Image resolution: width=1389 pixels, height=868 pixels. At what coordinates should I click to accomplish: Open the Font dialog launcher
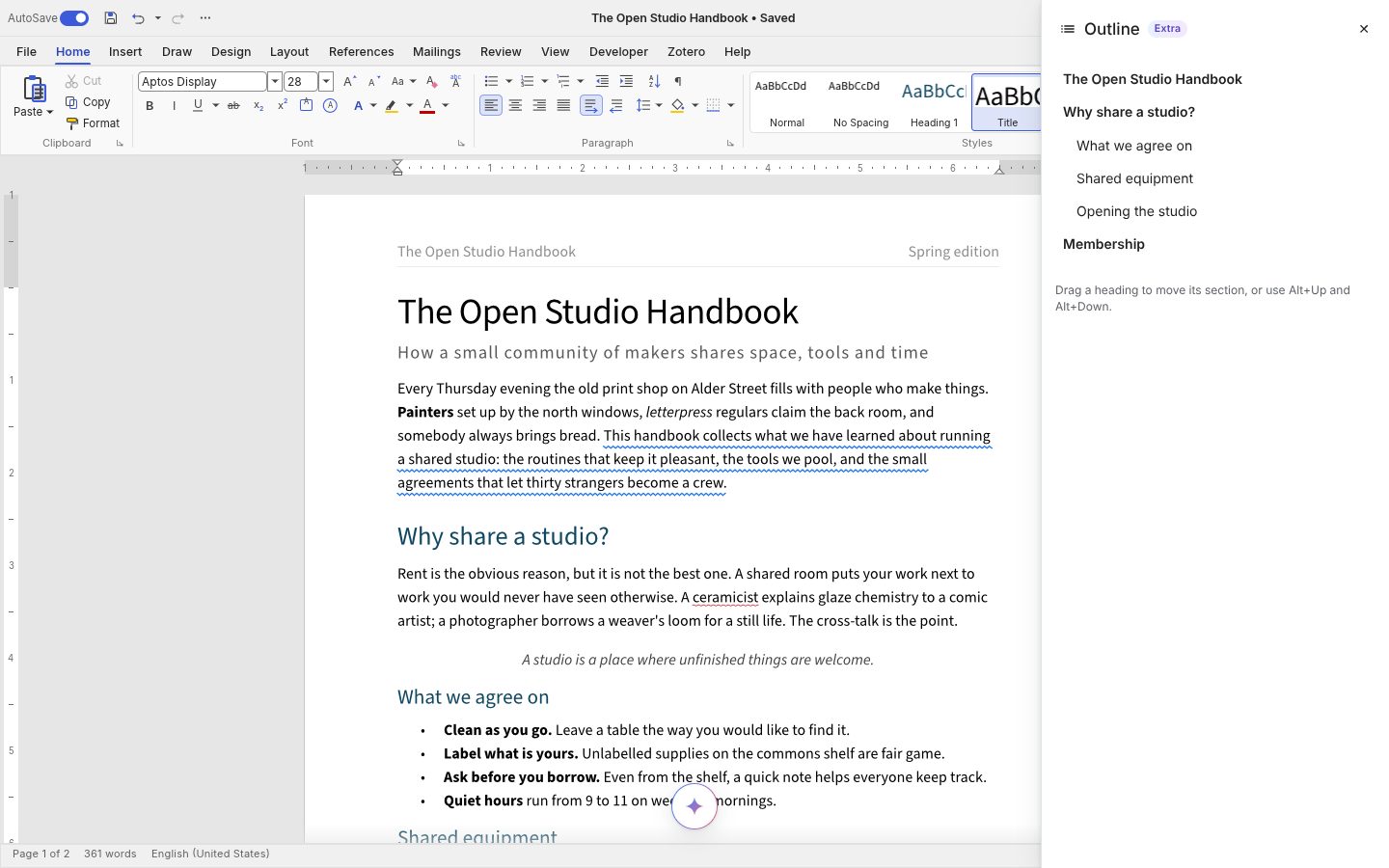[461, 144]
